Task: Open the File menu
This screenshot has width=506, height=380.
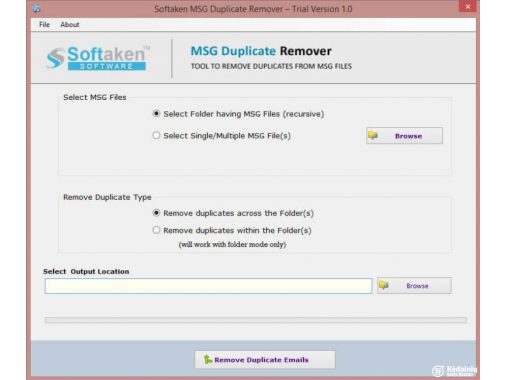Action: tap(44, 24)
